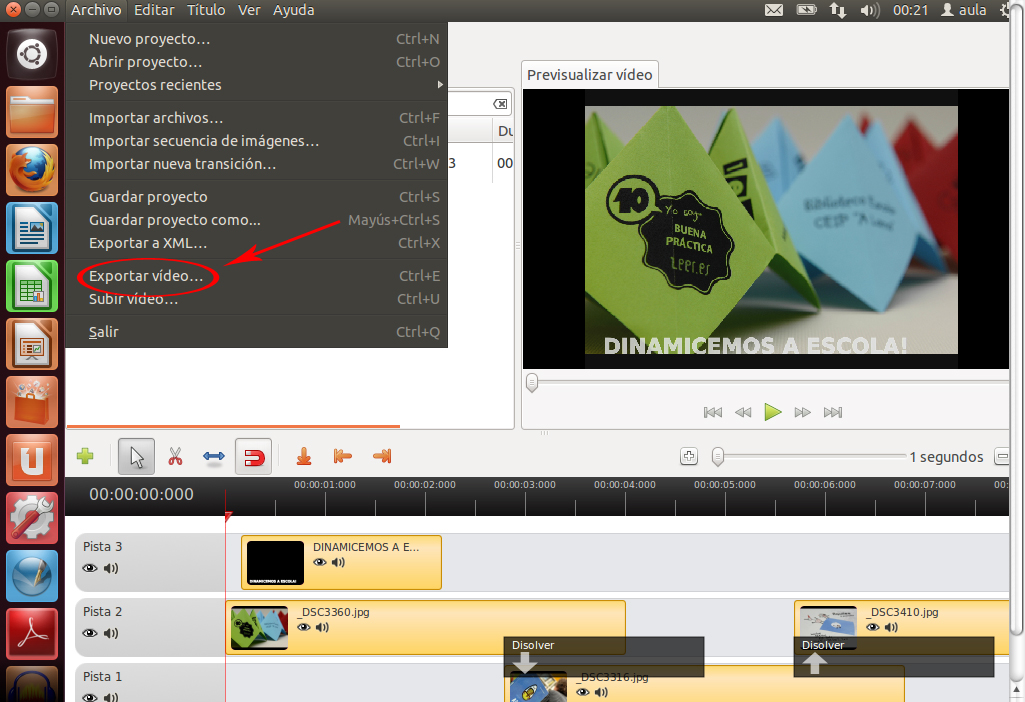The width and height of the screenshot is (1025, 702).
Task: Jump to next marker
Action: point(381,457)
